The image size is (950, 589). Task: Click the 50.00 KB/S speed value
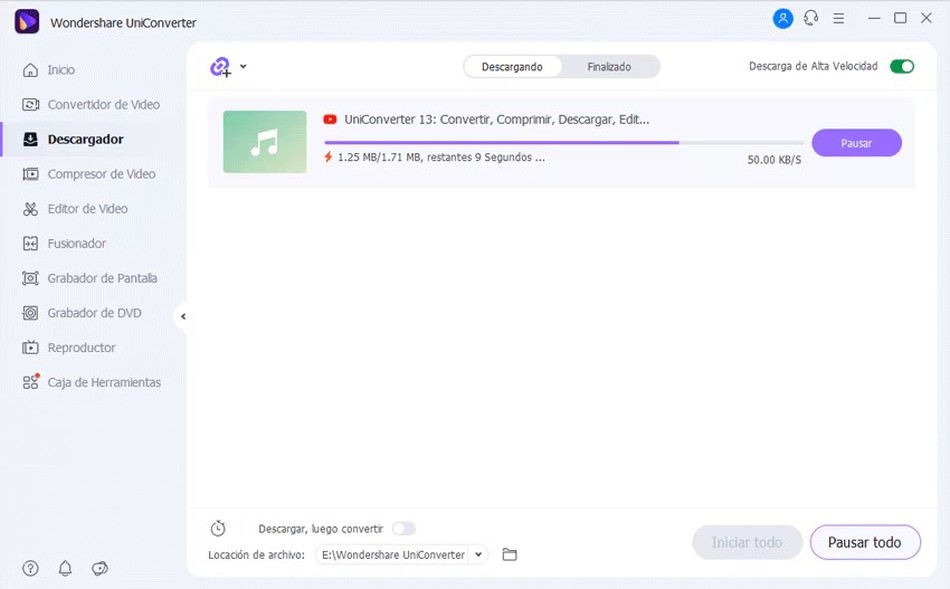pyautogui.click(x=774, y=160)
